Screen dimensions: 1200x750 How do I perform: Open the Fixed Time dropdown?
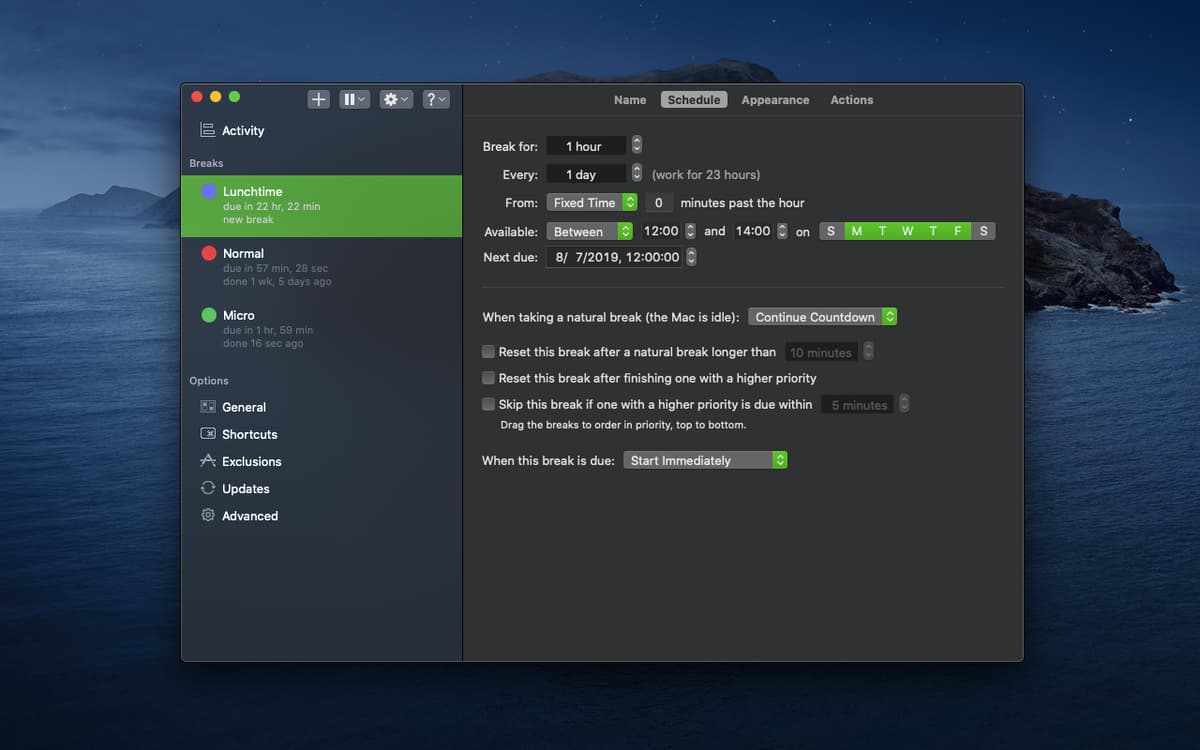pyautogui.click(x=592, y=202)
